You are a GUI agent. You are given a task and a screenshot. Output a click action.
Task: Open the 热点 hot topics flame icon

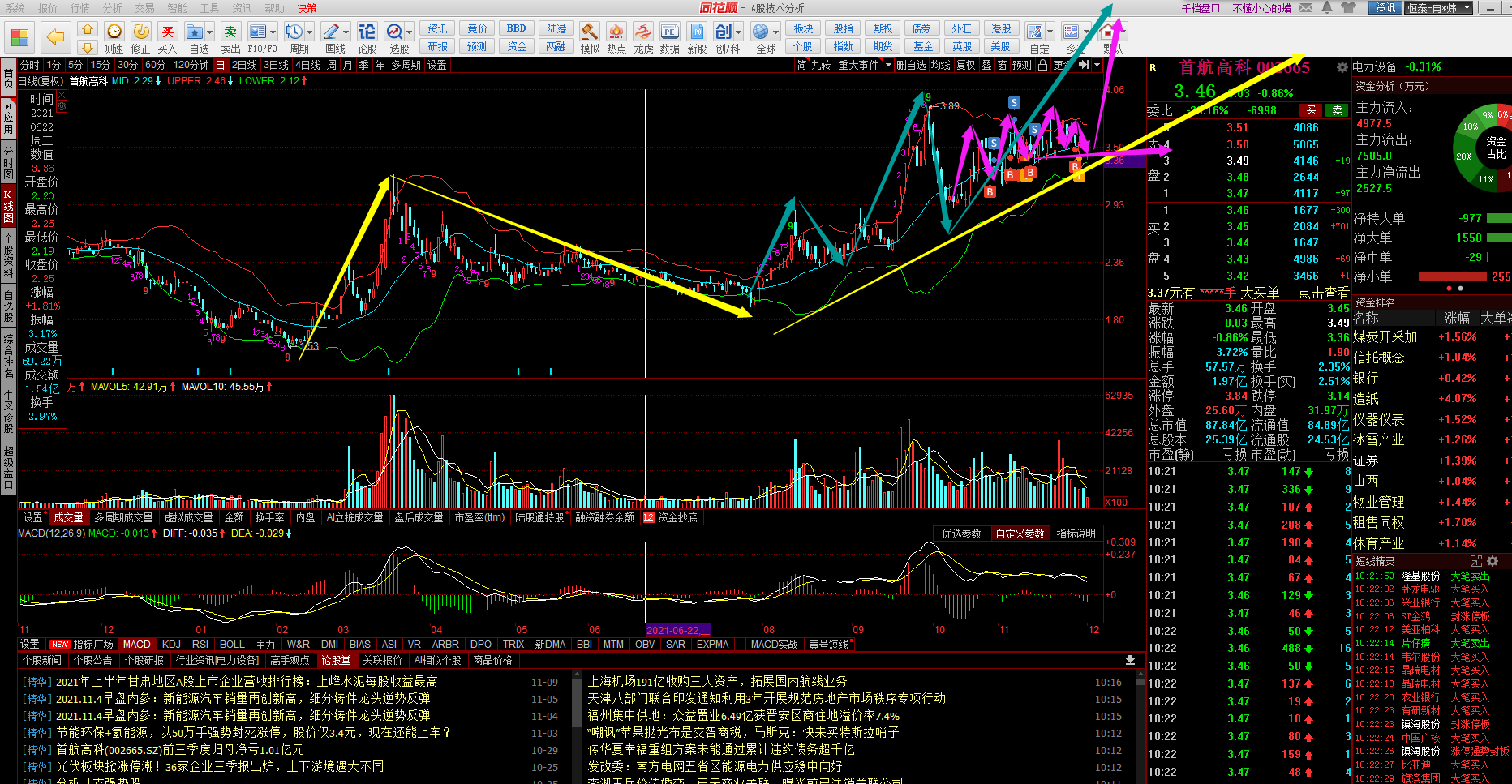coord(616,32)
